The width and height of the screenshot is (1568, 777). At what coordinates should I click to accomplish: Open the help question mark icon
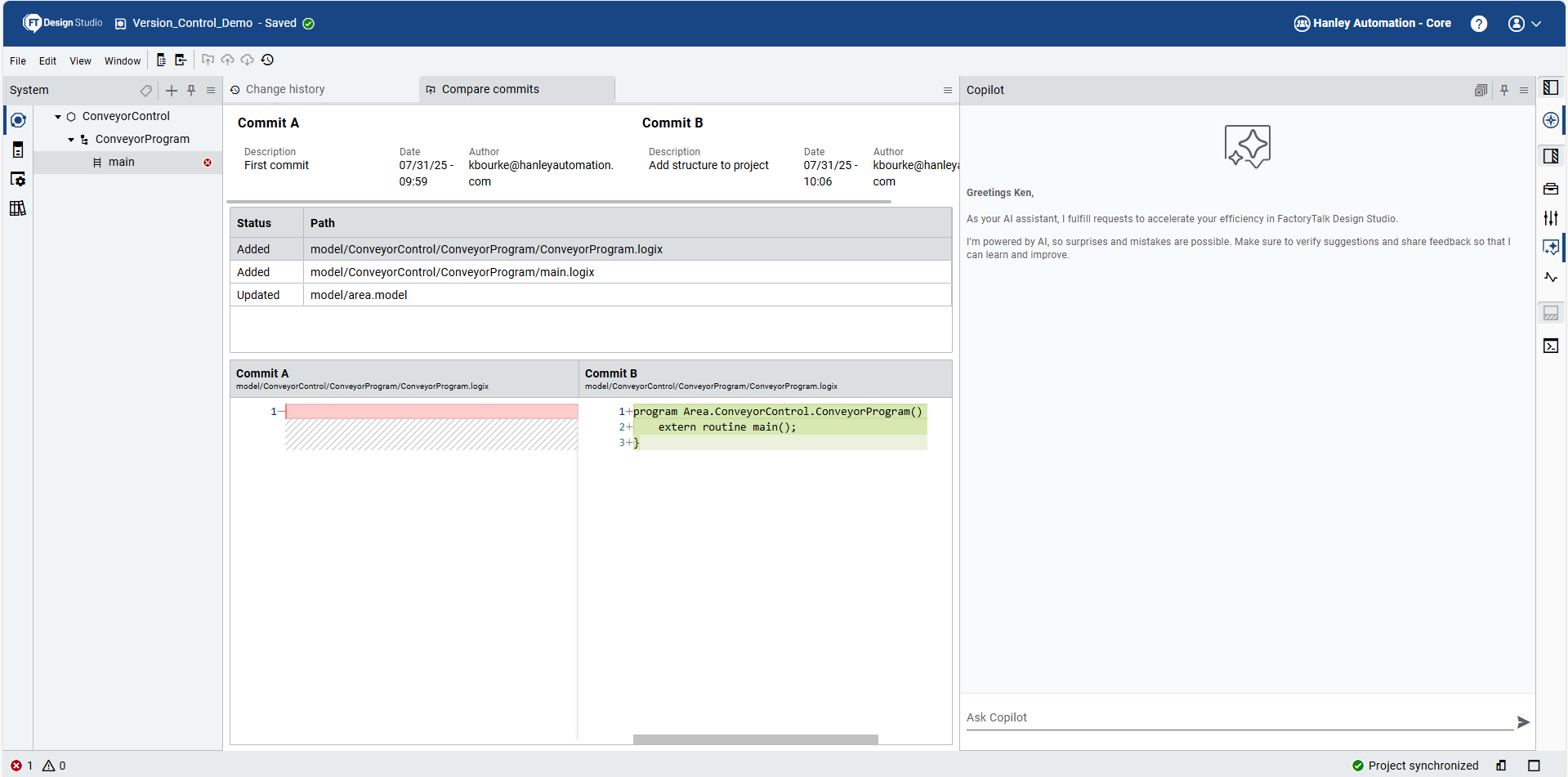pyautogui.click(x=1478, y=24)
